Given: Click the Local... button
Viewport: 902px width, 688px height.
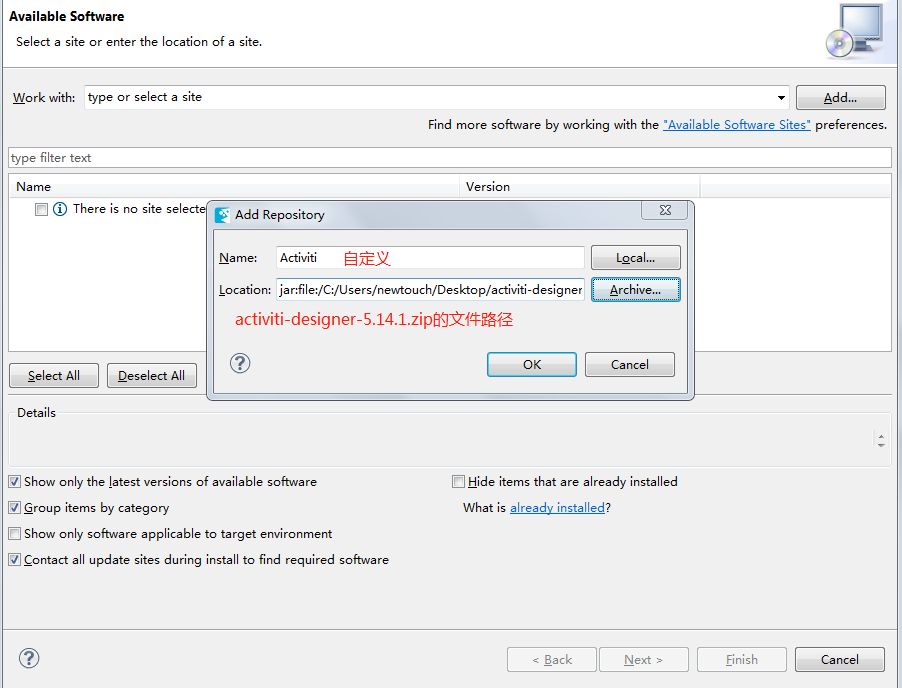Looking at the screenshot, I should (x=636, y=258).
